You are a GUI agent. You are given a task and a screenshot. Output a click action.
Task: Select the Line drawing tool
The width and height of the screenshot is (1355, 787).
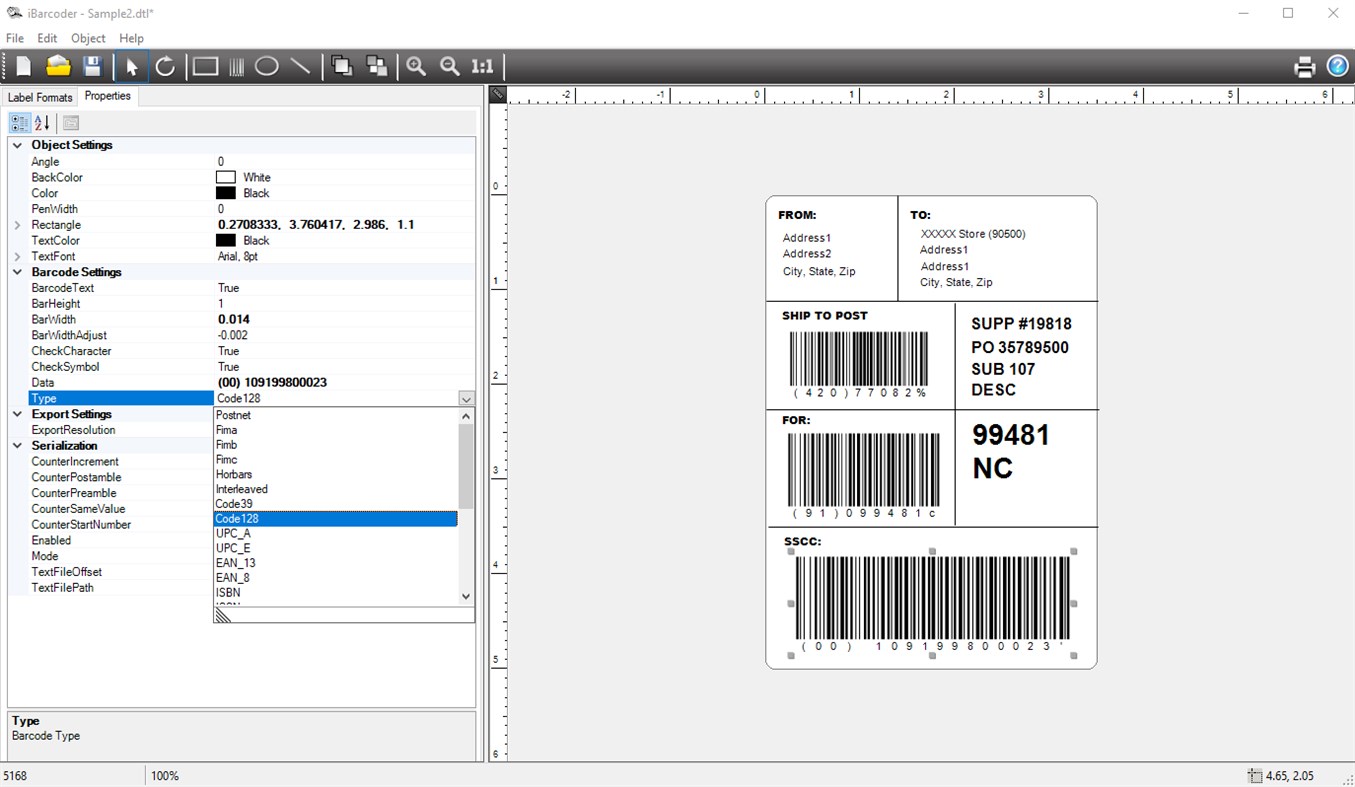(x=300, y=66)
